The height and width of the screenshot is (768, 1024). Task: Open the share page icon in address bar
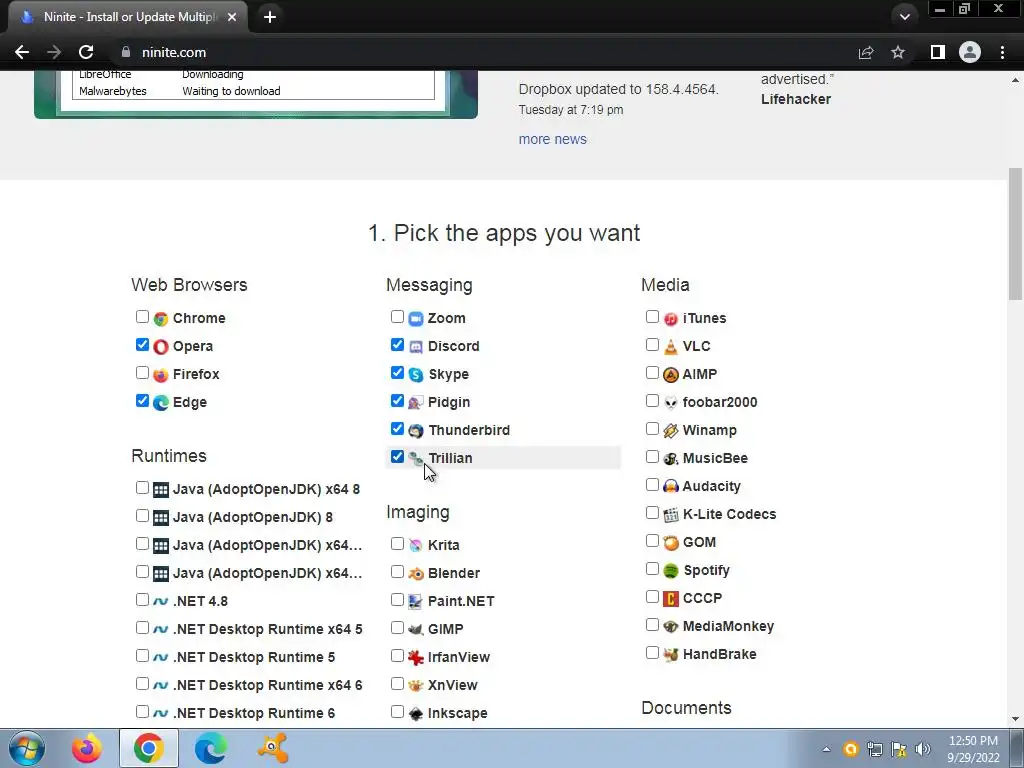pos(866,52)
